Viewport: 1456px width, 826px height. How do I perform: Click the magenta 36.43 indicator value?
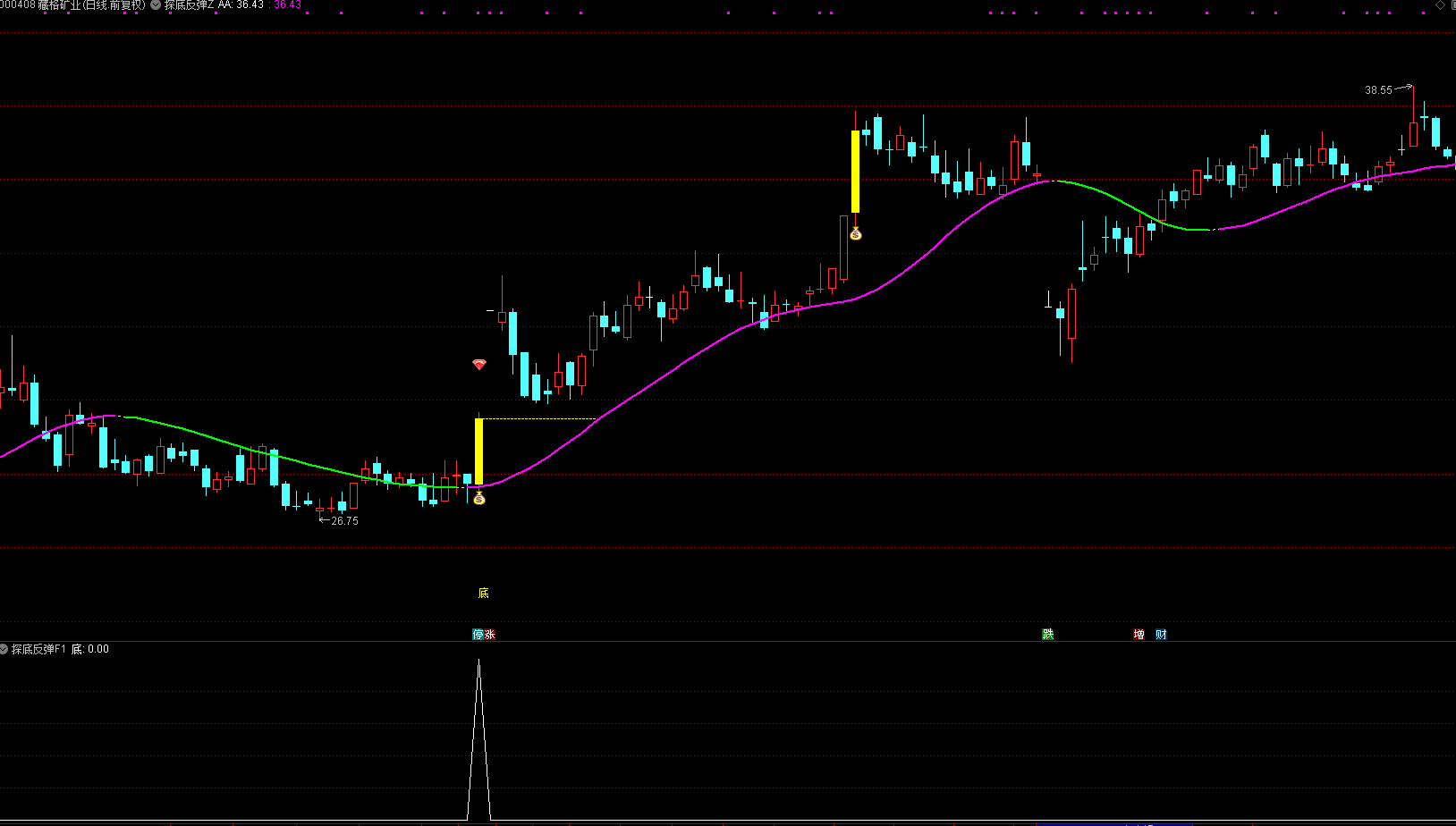[287, 5]
